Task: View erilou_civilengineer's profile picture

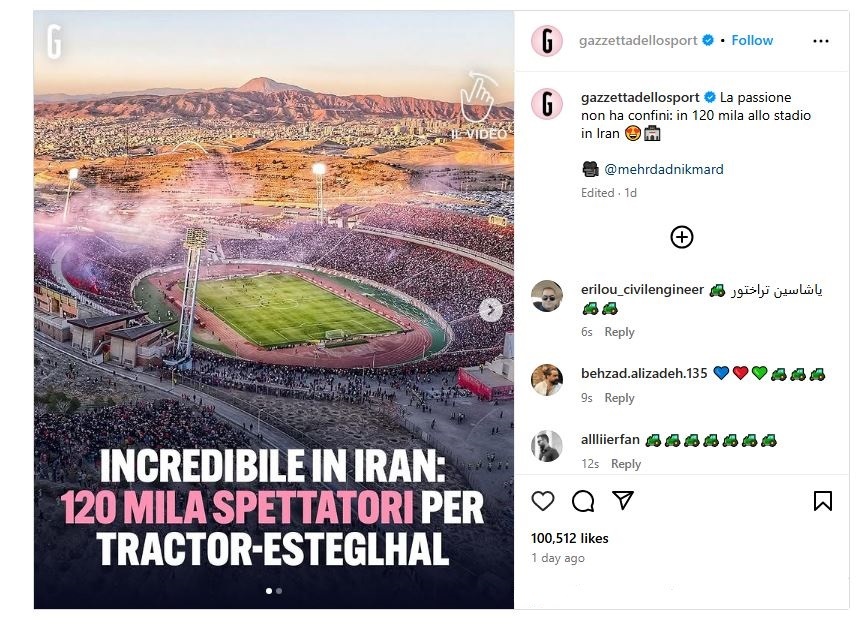Action: pyautogui.click(x=547, y=297)
